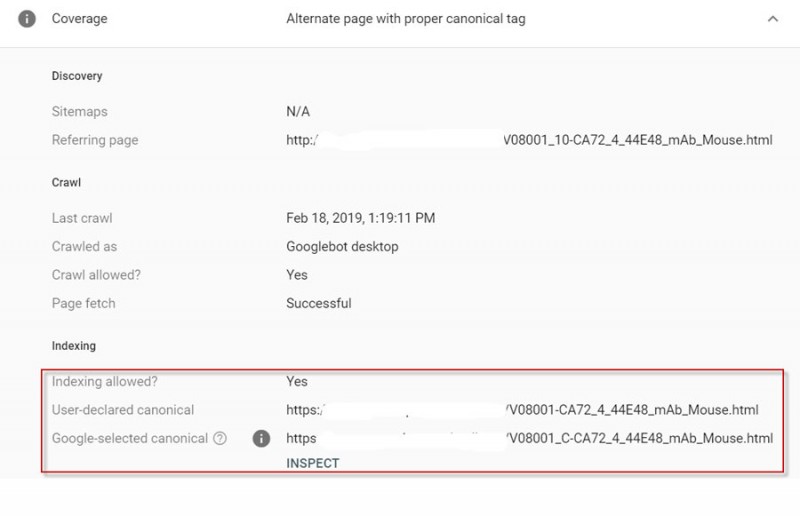Click the Coverage info icon

pyautogui.click(x=27, y=18)
